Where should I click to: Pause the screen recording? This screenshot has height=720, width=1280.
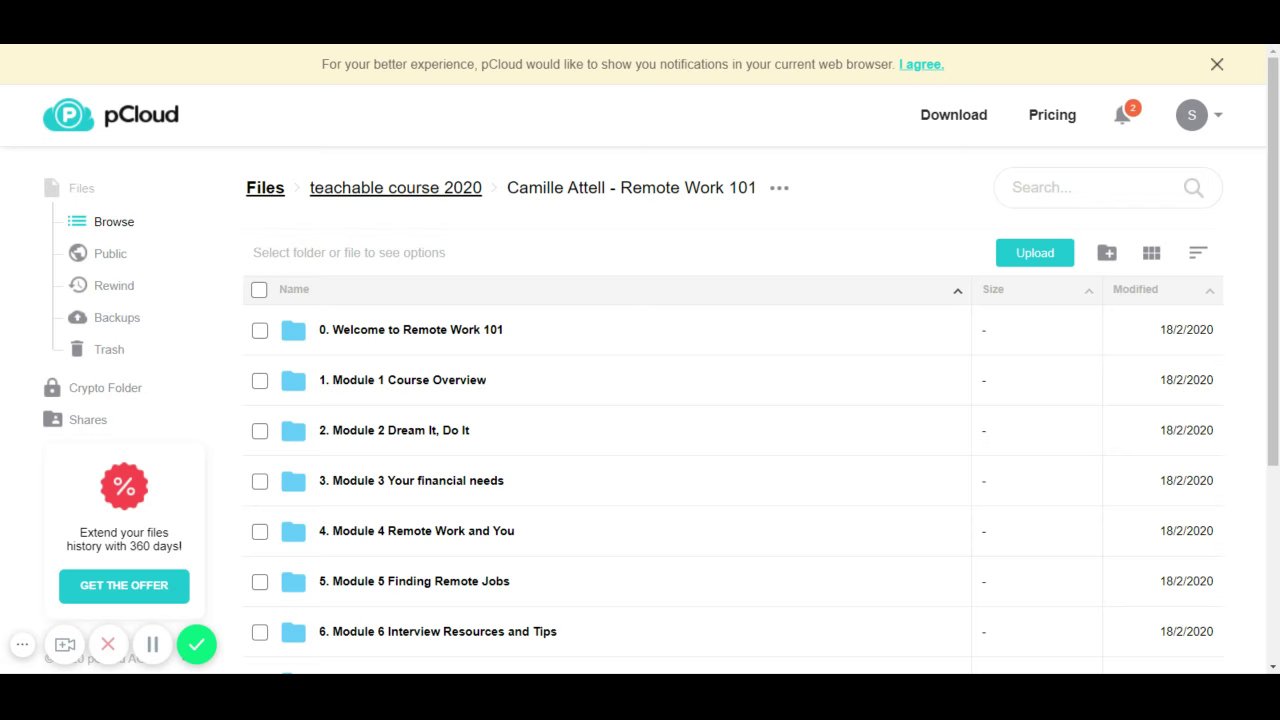click(152, 645)
